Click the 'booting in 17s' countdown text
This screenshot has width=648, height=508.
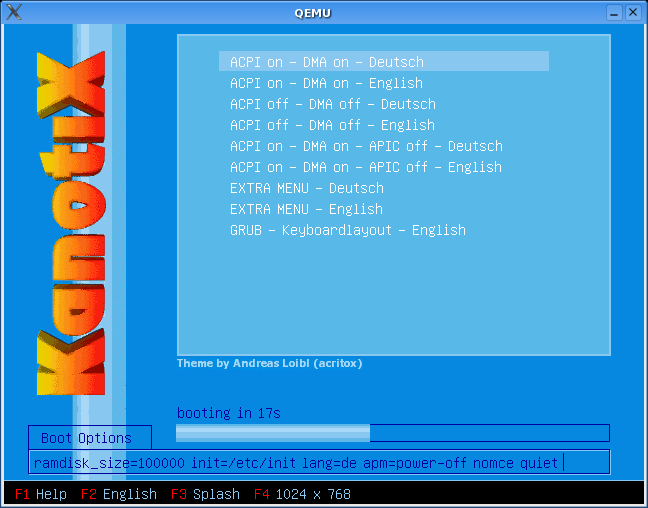pyautogui.click(x=229, y=413)
